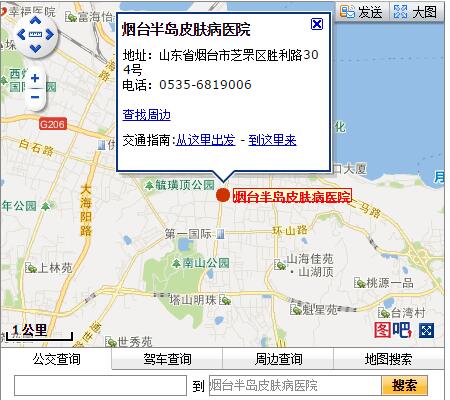The height and width of the screenshot is (400, 450).
Task: Click the 发送 send button
Action: pyautogui.click(x=361, y=13)
